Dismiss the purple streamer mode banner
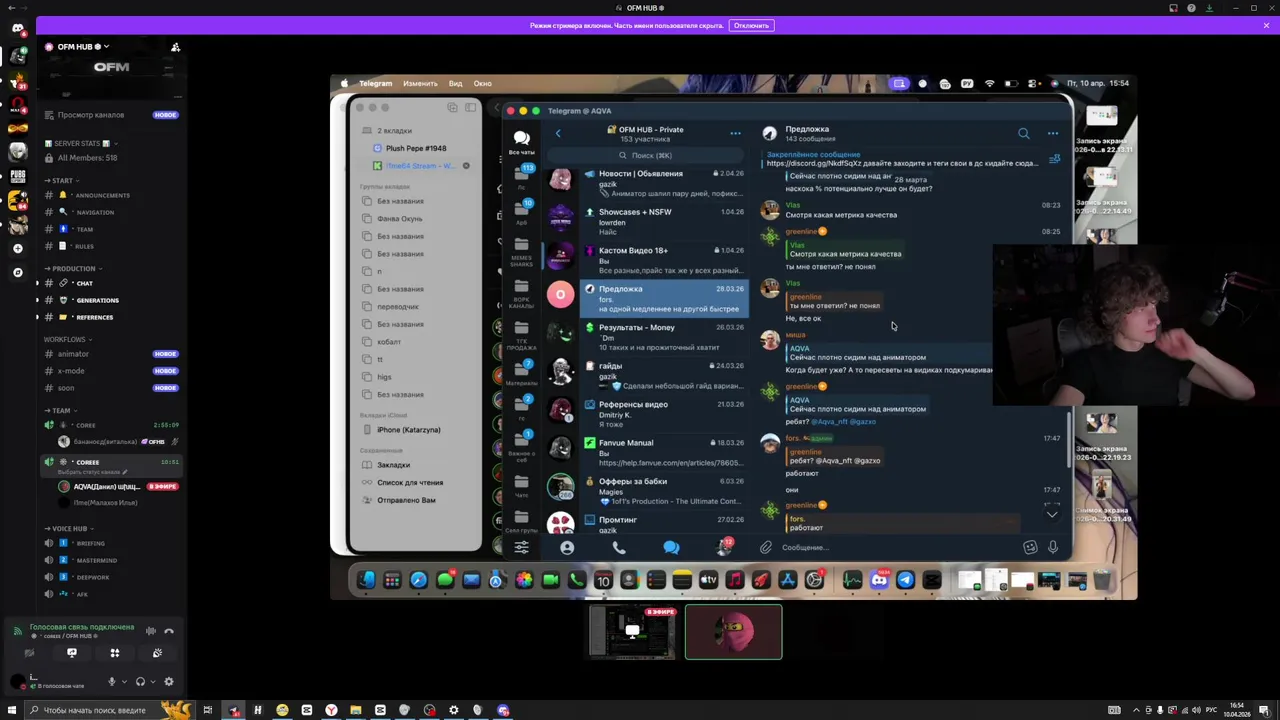Viewport: 1280px width, 720px height. click(x=1266, y=25)
